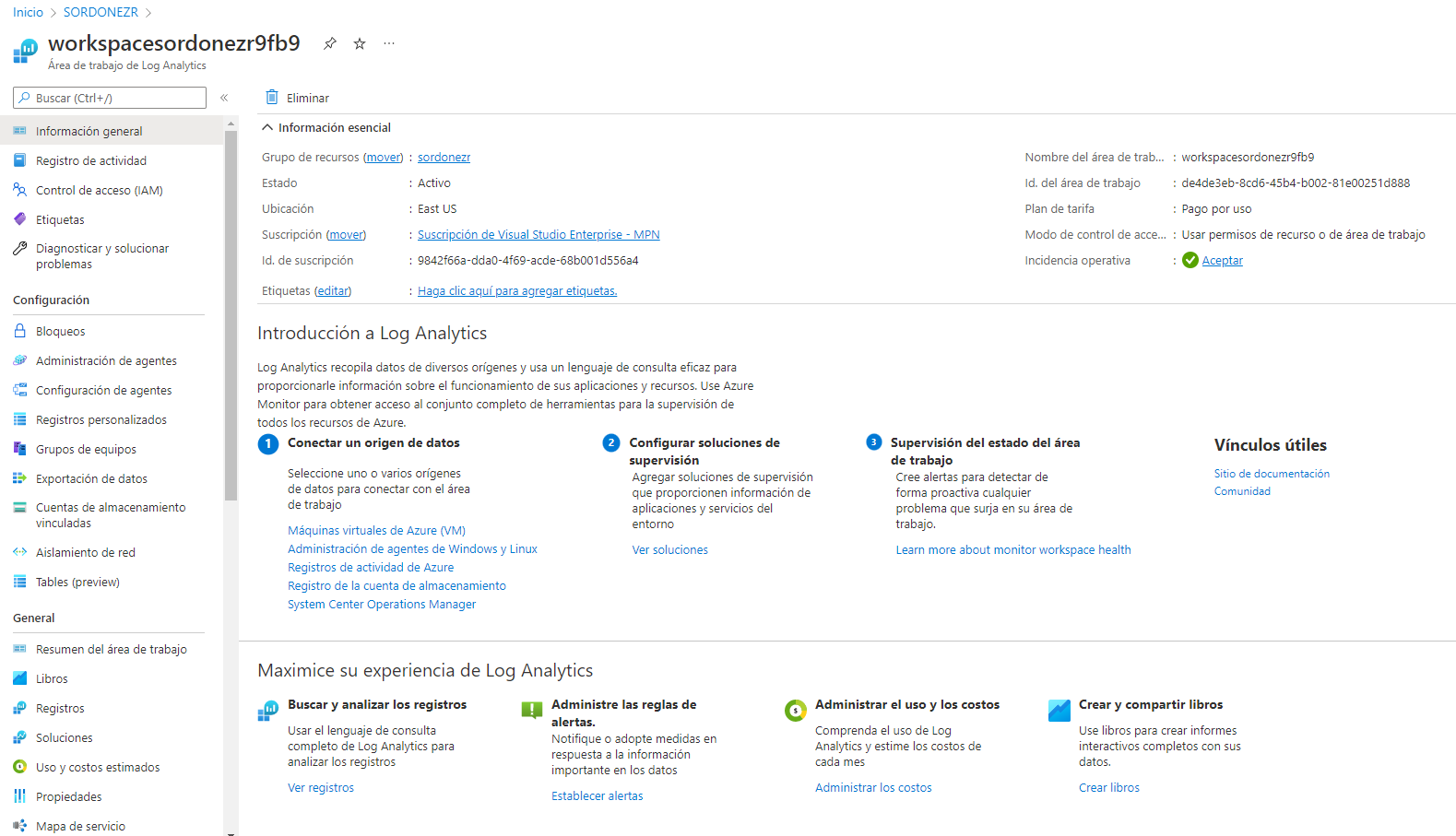Open Suscripción de Visual Studio Enterprise link

pyautogui.click(x=539, y=235)
